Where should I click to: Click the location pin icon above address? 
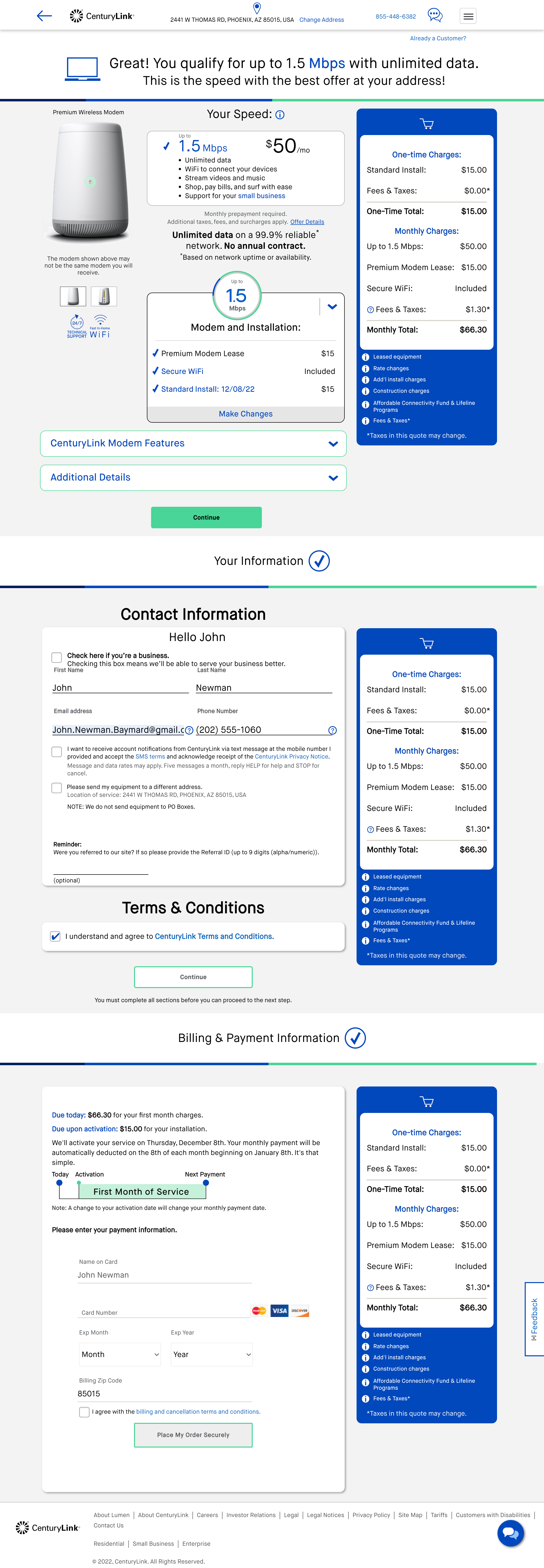[x=257, y=7]
